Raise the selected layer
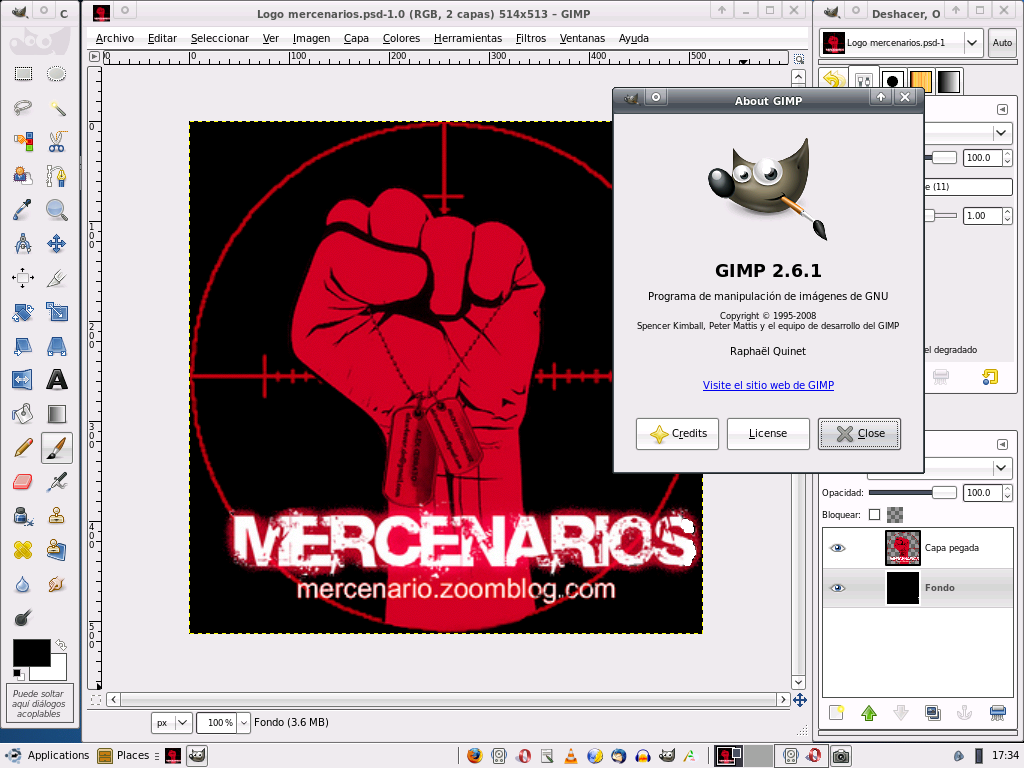Screen dimensions: 1024x768 [869, 712]
